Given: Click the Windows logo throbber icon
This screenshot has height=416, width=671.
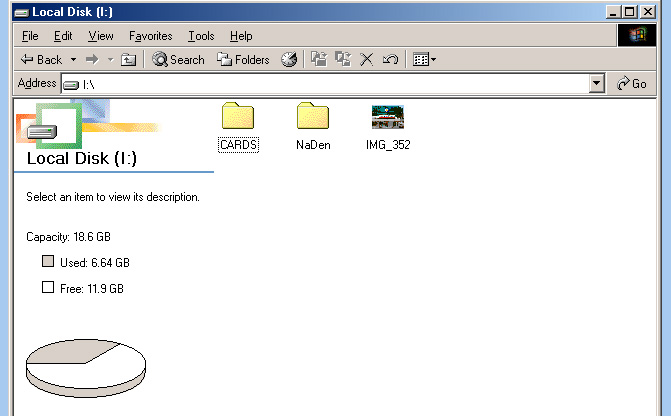Looking at the screenshot, I should point(637,35).
